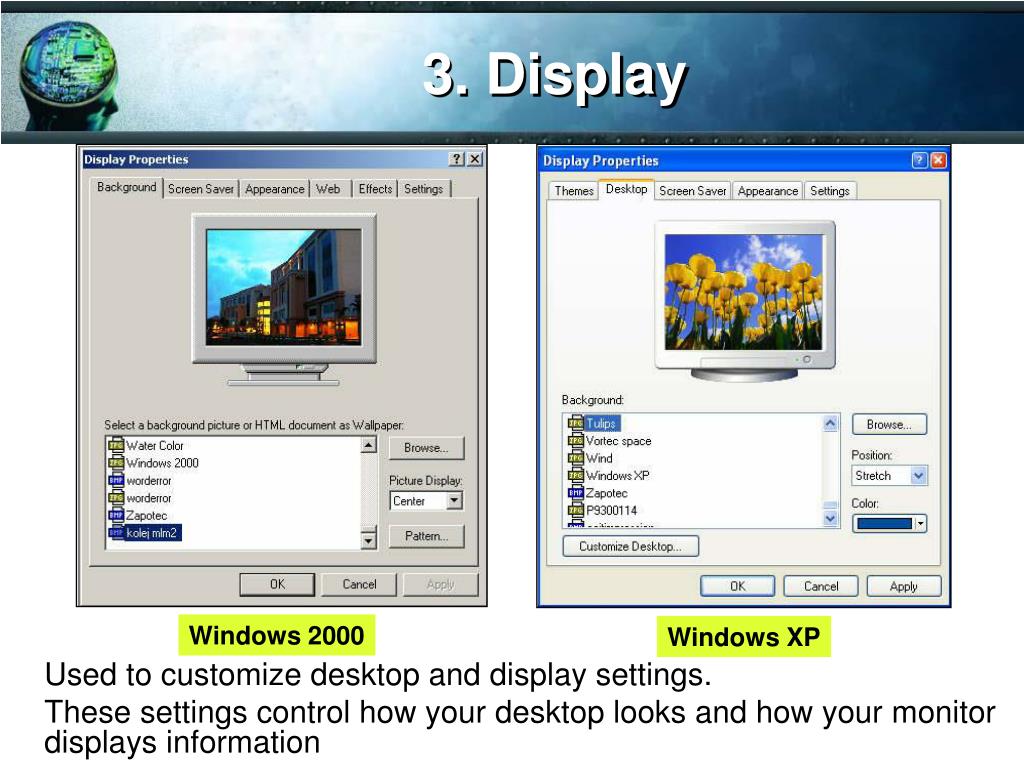Click the Windows 2000 wallpaper file icon
This screenshot has height=768, width=1024.
pyautogui.click(x=116, y=463)
